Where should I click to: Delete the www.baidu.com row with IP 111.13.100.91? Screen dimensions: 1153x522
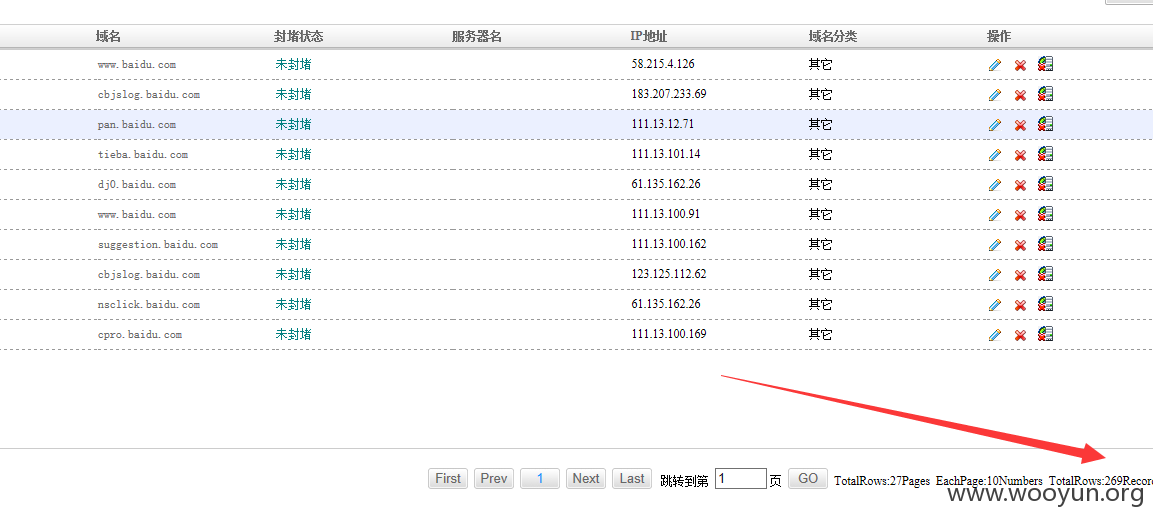(x=1020, y=215)
